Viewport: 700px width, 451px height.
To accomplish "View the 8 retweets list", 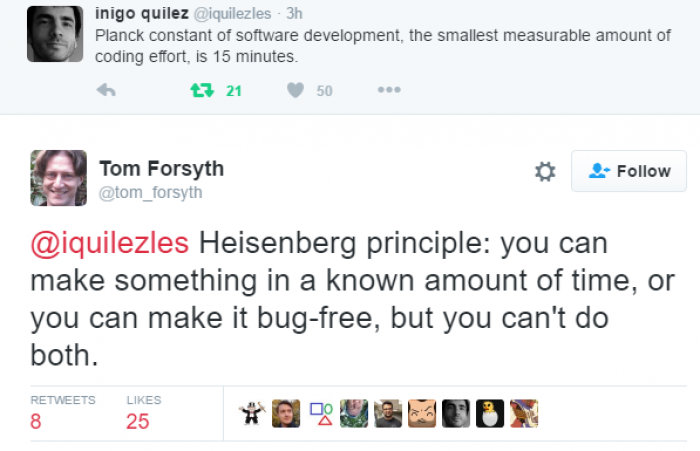I will point(62,413).
